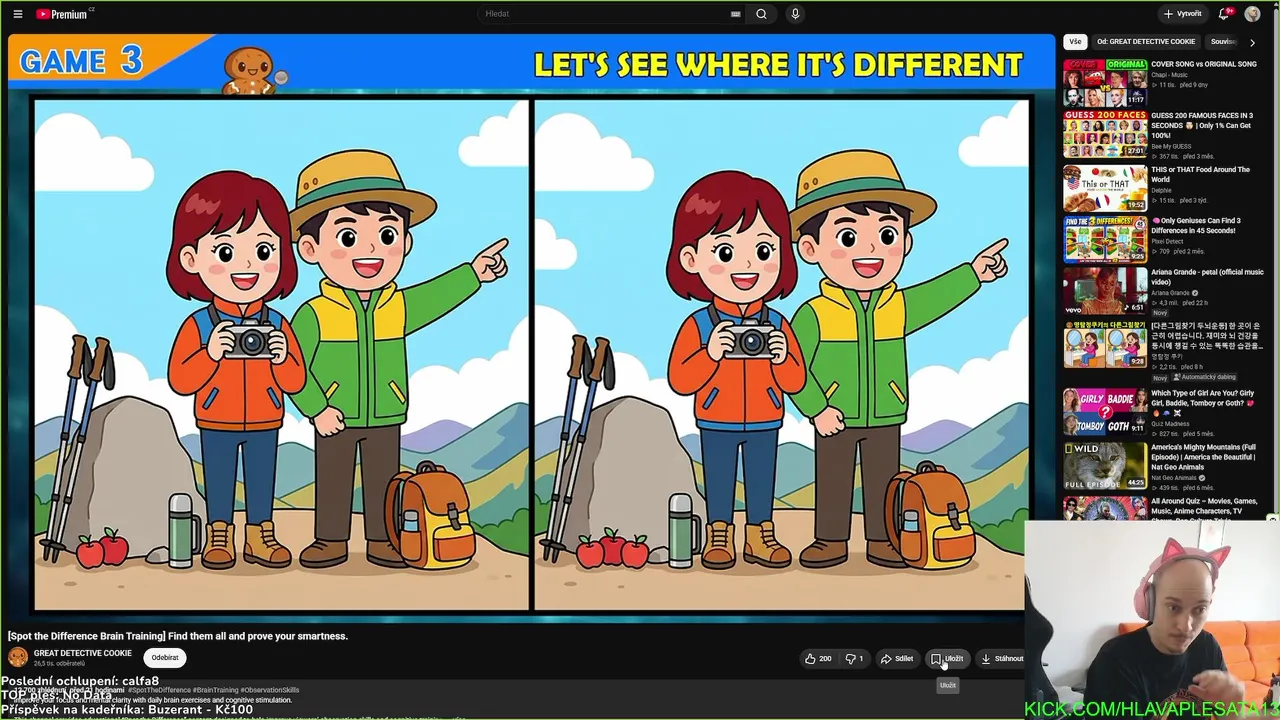
Task: Open GREAT DETECTIVE COOKIE channel avatar
Action: coord(18,657)
